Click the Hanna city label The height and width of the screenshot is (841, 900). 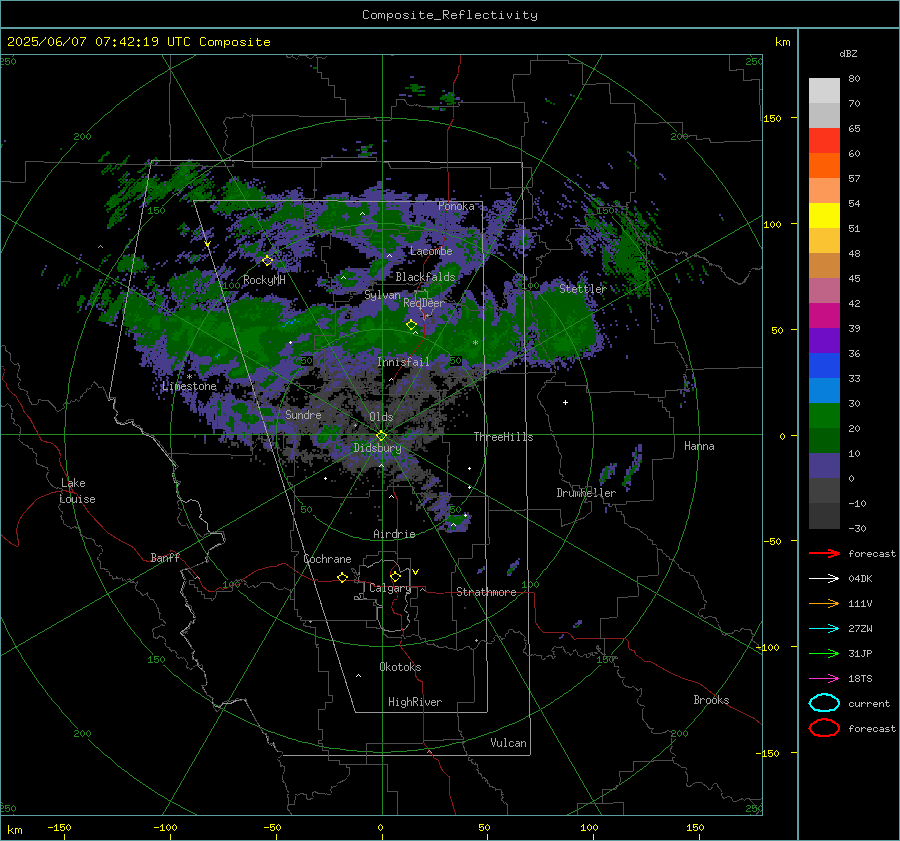699,446
